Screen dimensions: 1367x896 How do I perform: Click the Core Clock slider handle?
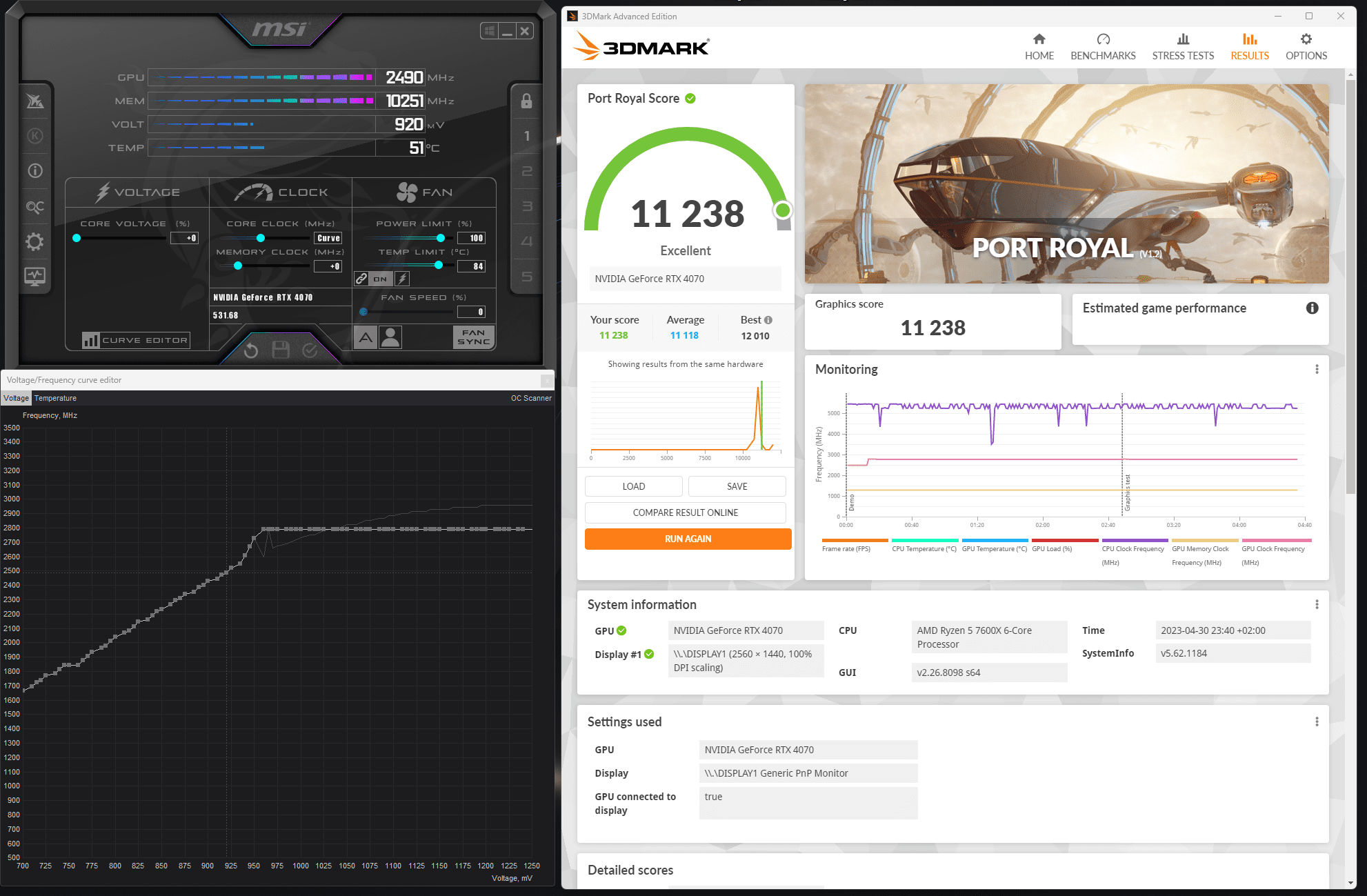(x=261, y=238)
